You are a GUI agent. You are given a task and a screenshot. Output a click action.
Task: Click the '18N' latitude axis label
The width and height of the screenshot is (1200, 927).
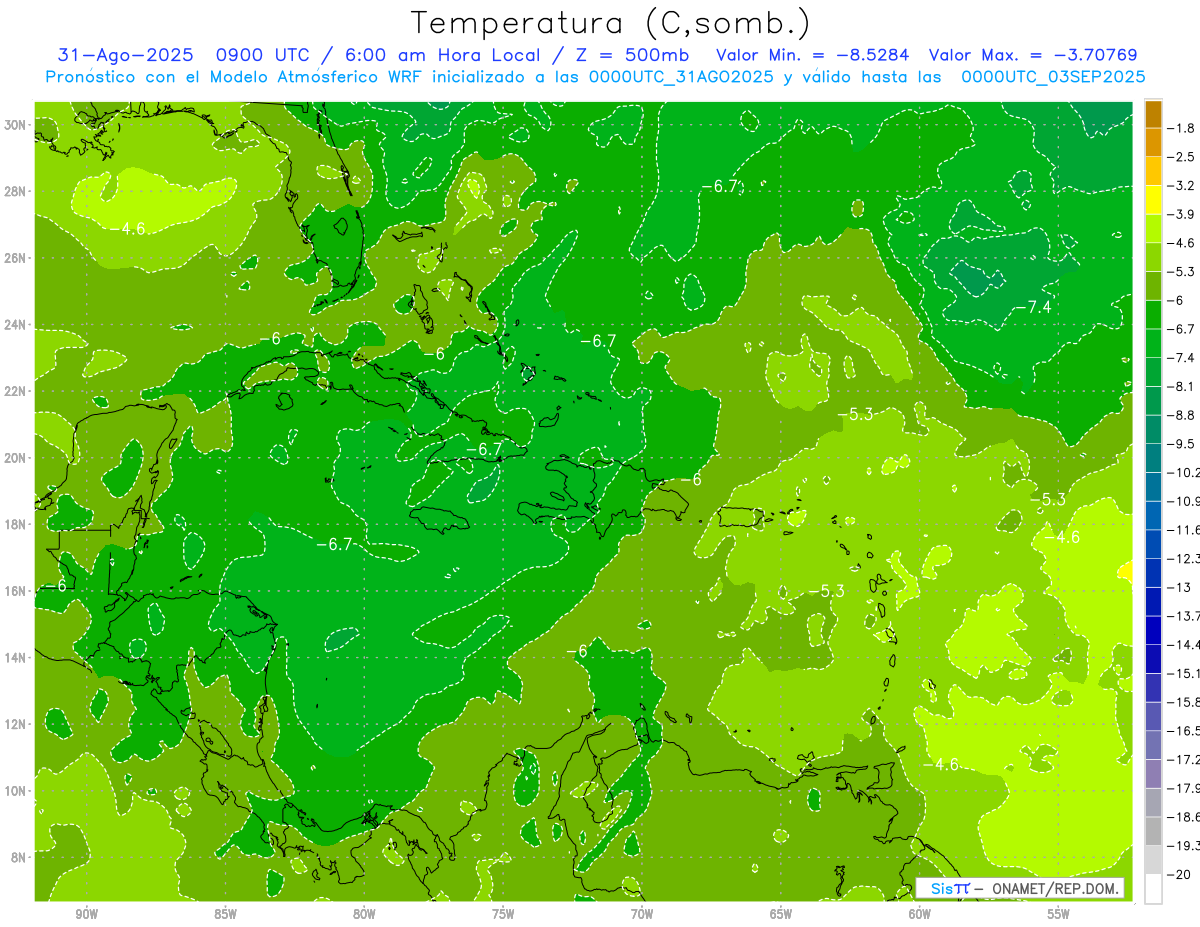(x=15, y=524)
